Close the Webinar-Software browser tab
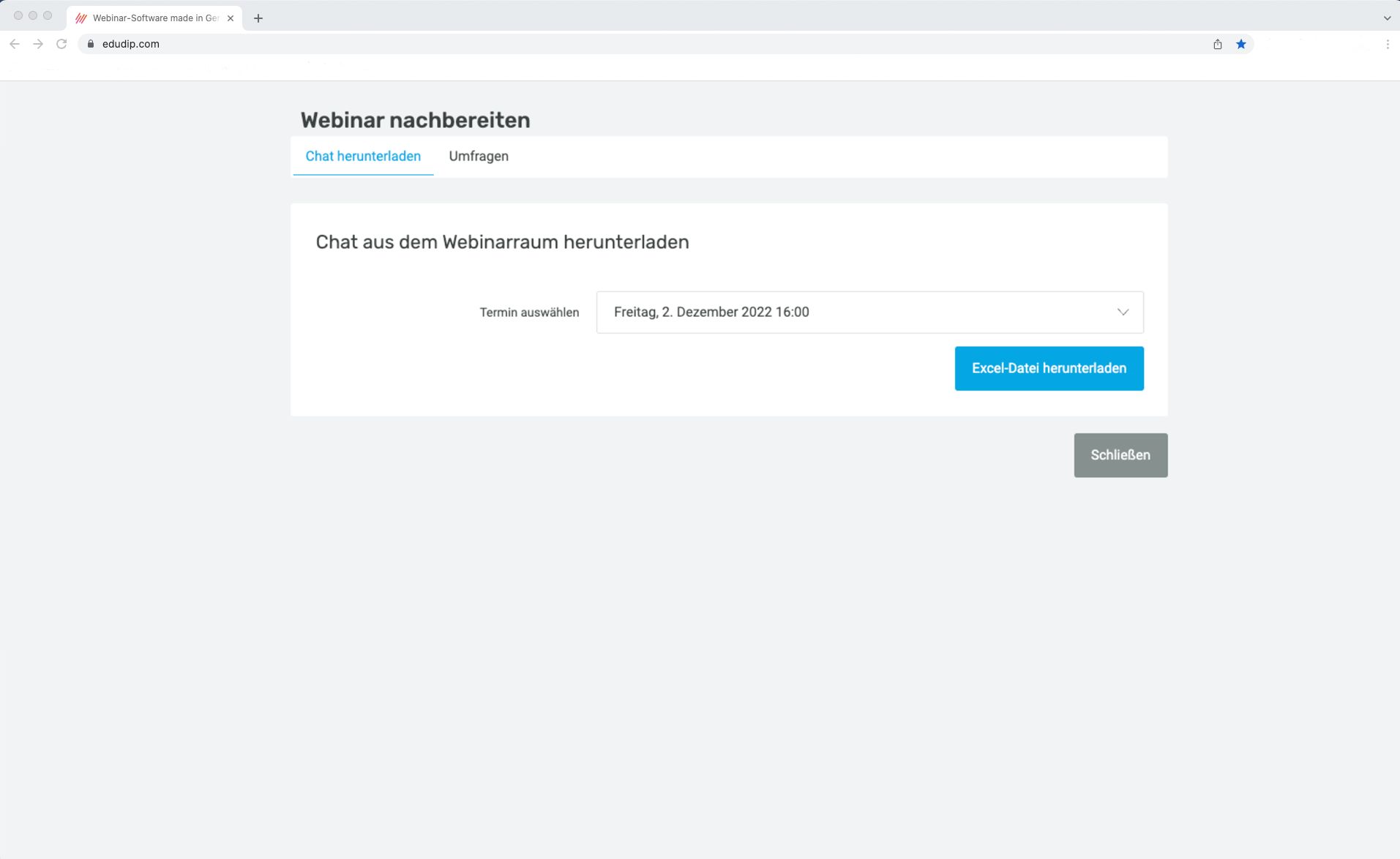Viewport: 1400px width, 859px height. point(231,18)
